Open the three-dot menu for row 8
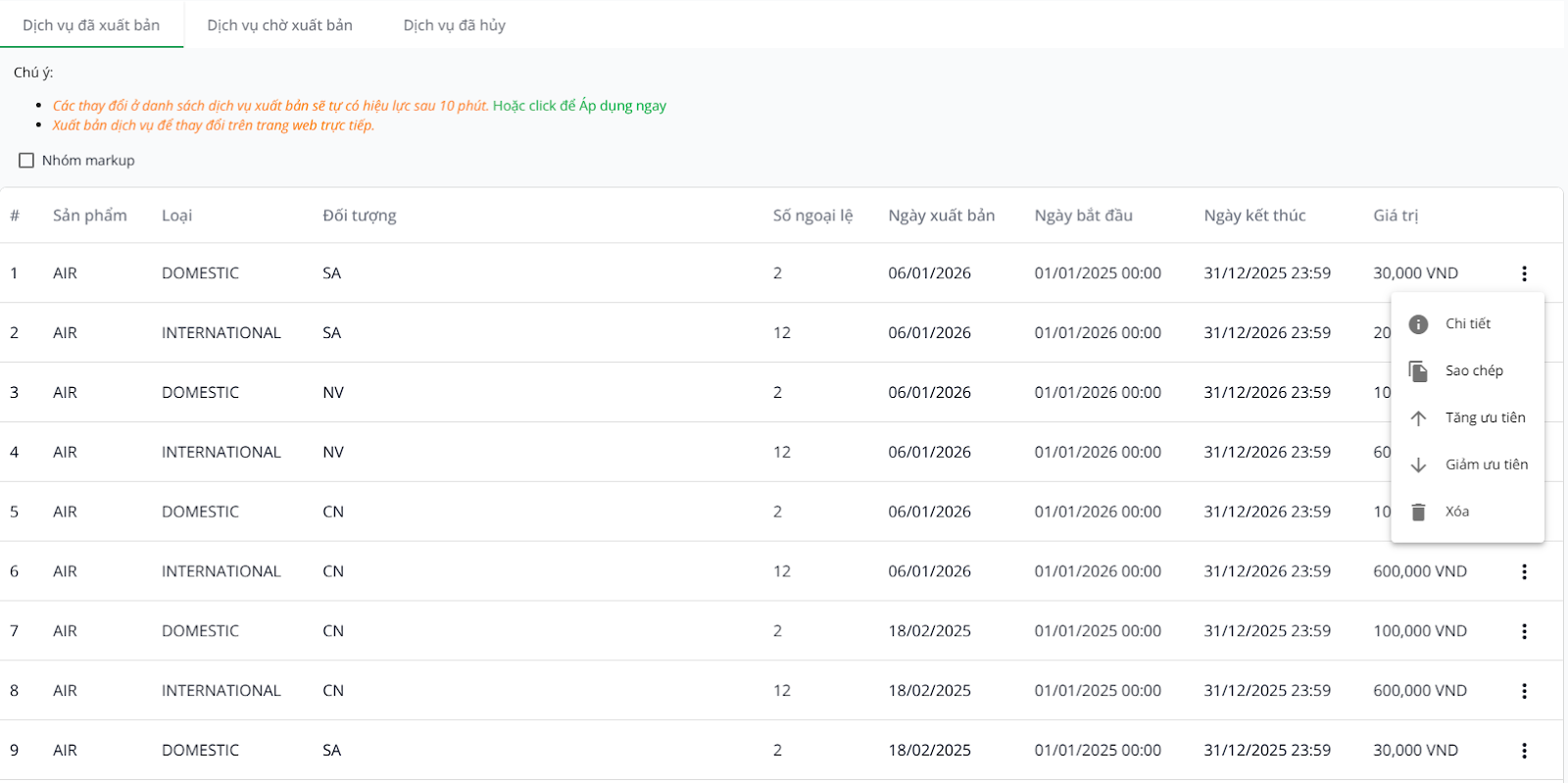 pyautogui.click(x=1524, y=691)
